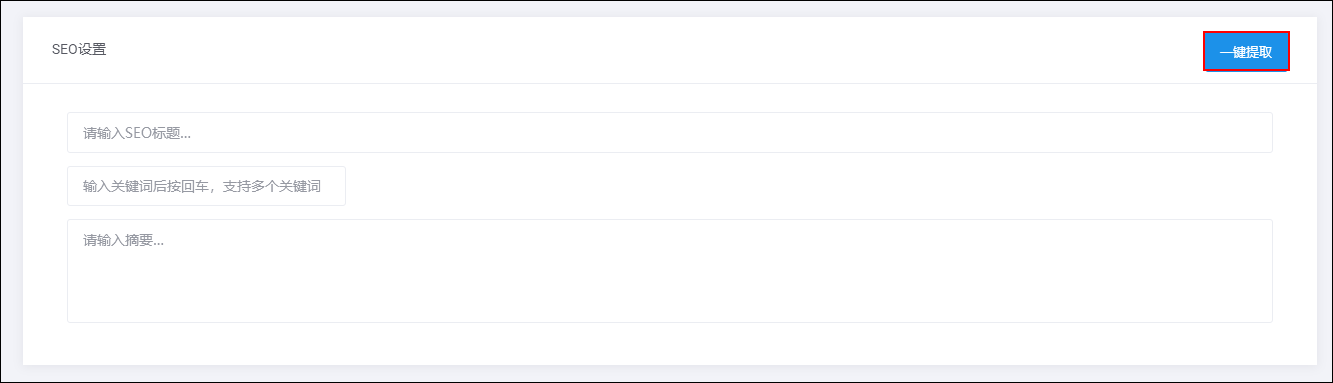The width and height of the screenshot is (1333, 383).
Task: Focus the summary description text area
Action: click(669, 271)
